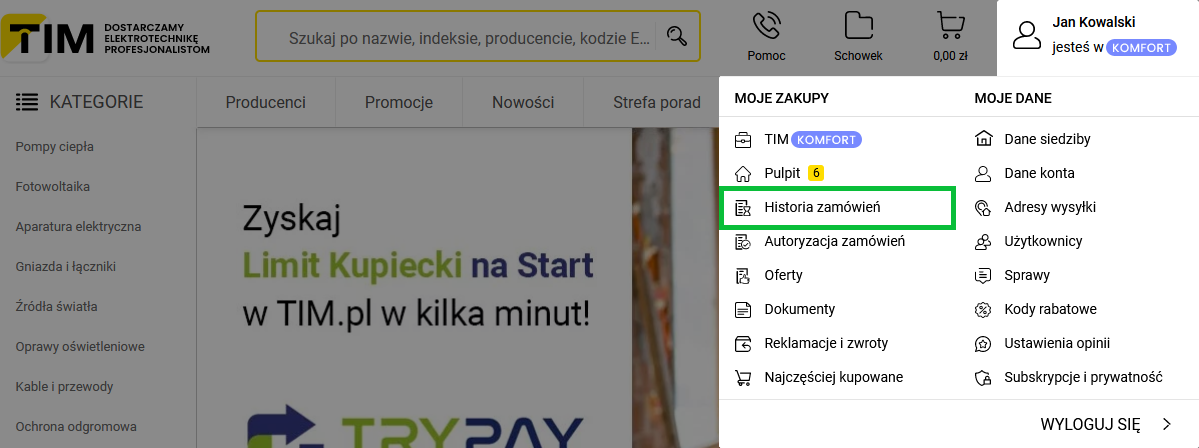Viewport: 1199px width, 448px height.
Task: Click the star icon beside Ustawienia opinii
Action: pos(983,343)
